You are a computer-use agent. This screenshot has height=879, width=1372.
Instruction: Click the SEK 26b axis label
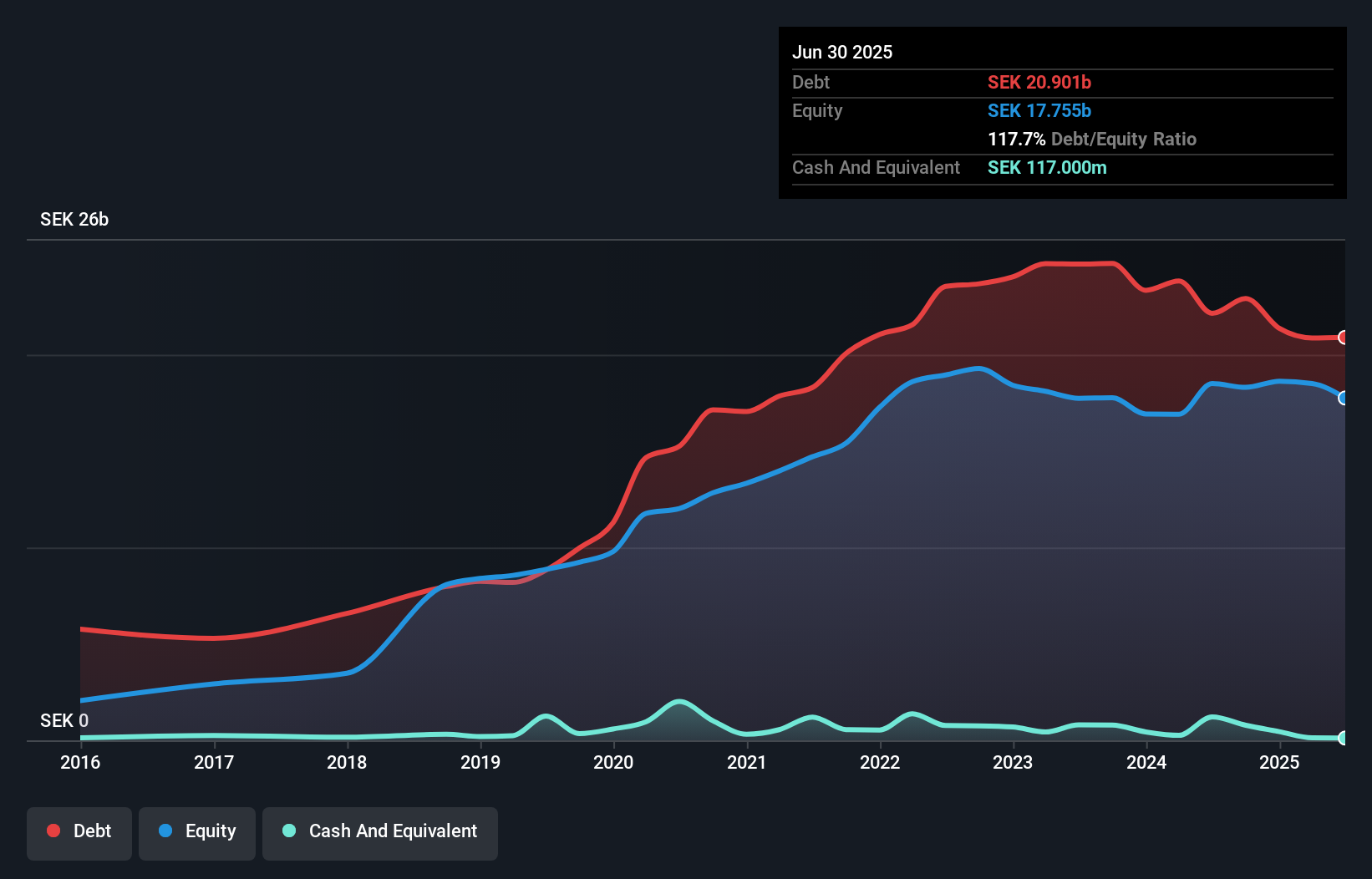click(x=74, y=219)
